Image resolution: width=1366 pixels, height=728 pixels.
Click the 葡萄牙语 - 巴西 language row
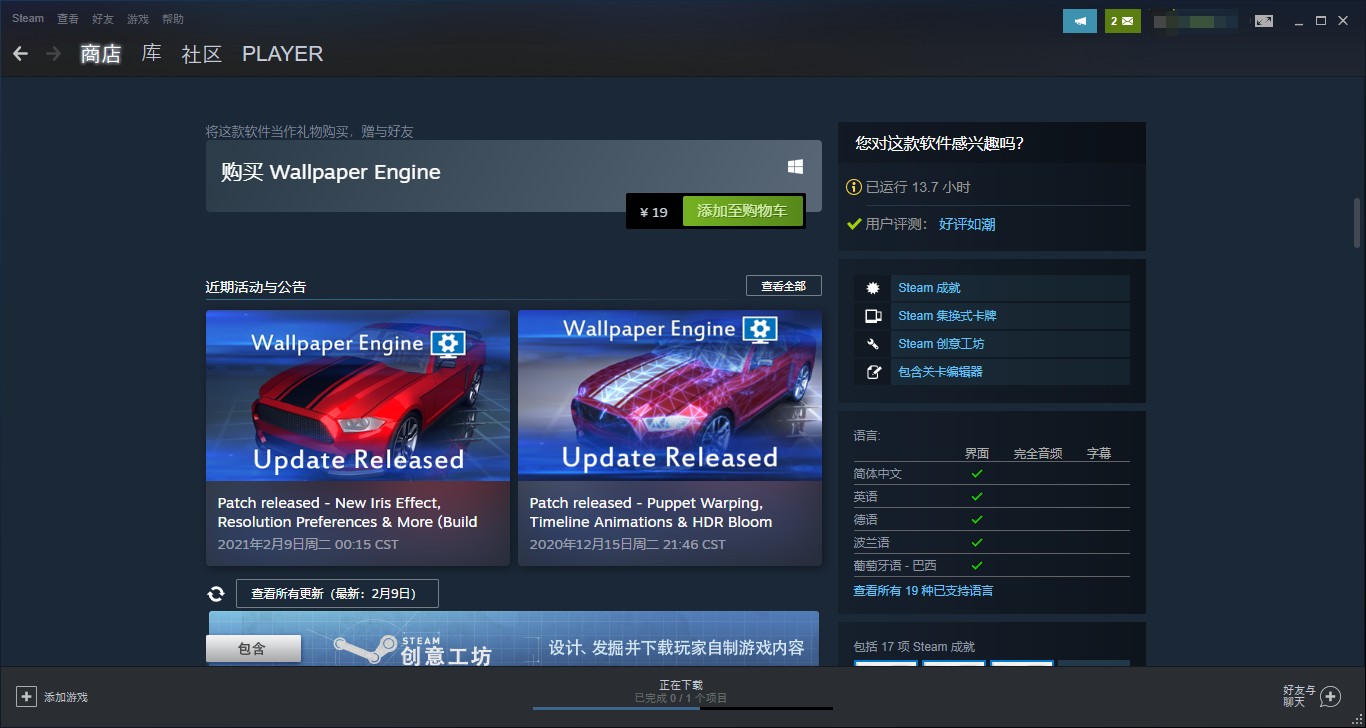pos(991,566)
